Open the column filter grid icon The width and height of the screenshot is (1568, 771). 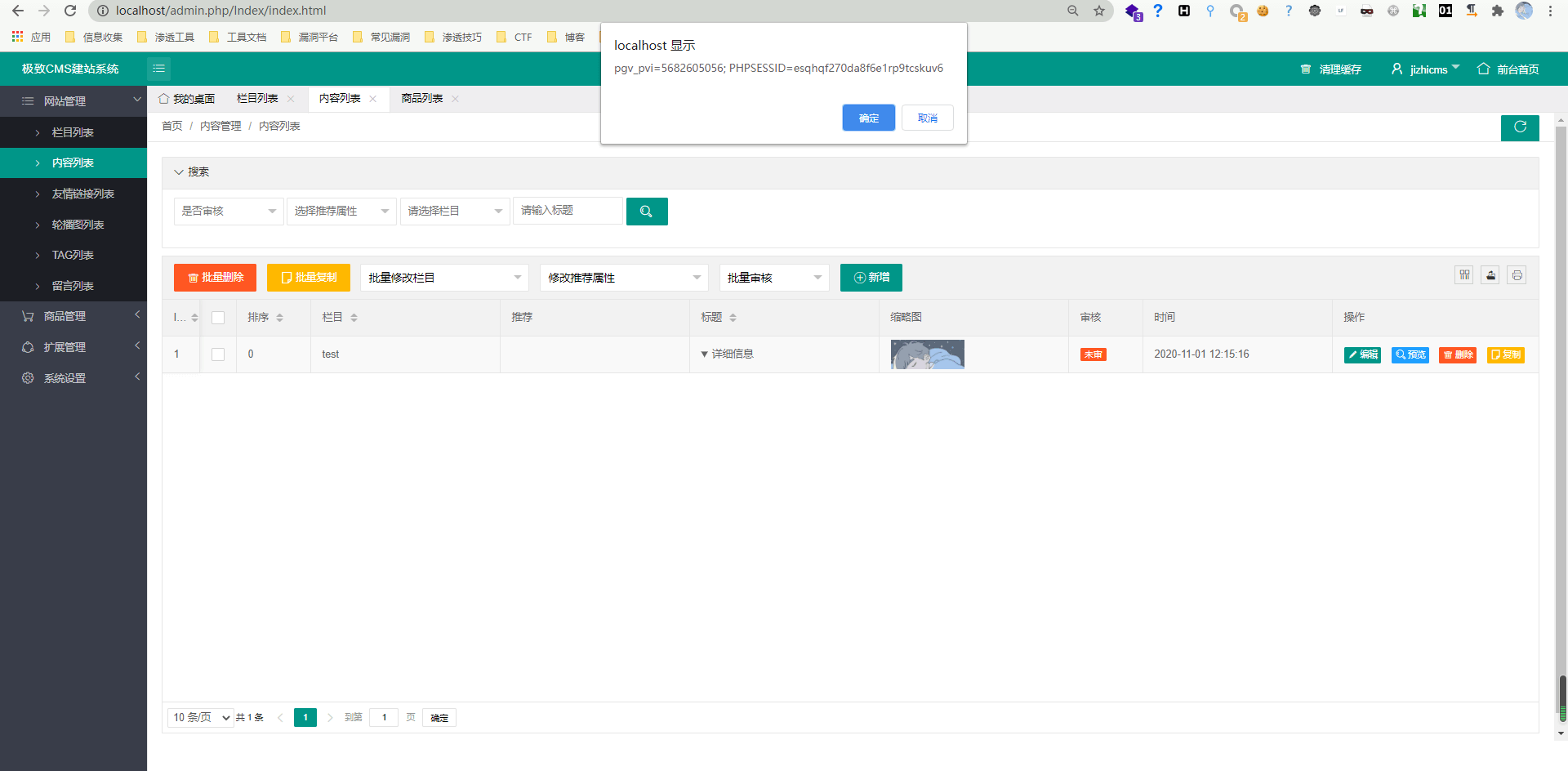pos(1464,275)
